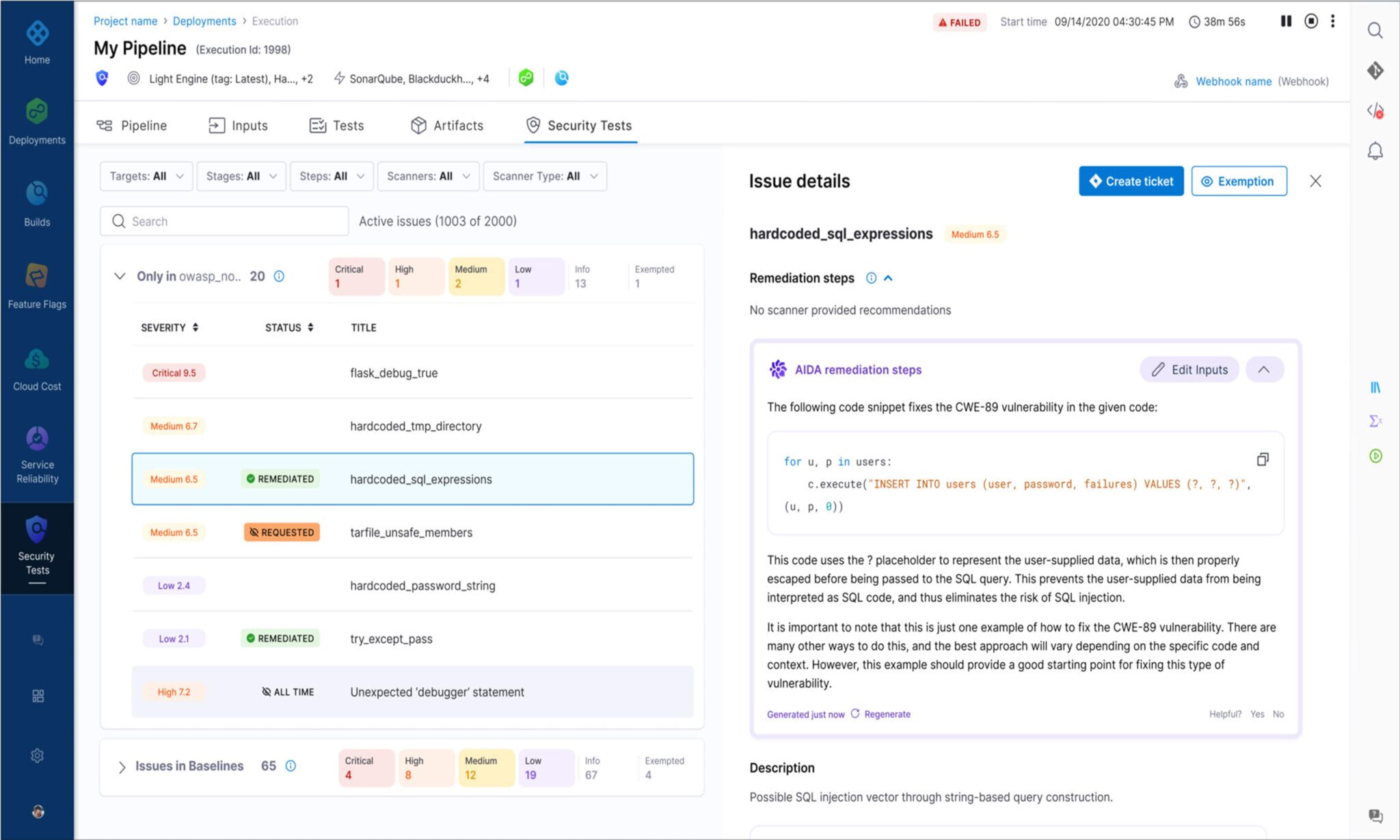
Task: Expand the Issues in Baselines section
Action: (x=122, y=767)
